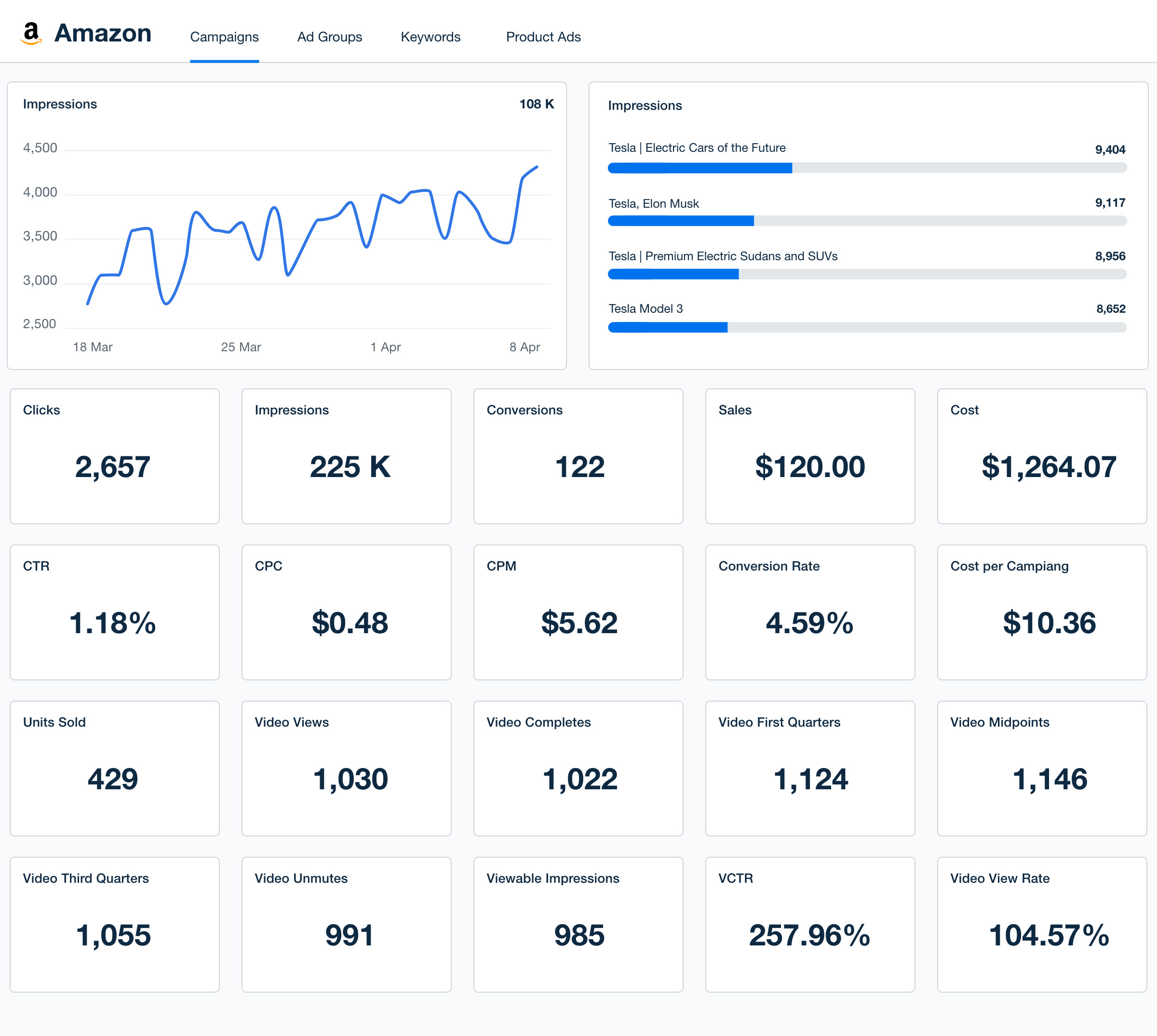Click the Tesla Model 3 impressions bar
The width and height of the screenshot is (1157, 1036).
[x=867, y=327]
